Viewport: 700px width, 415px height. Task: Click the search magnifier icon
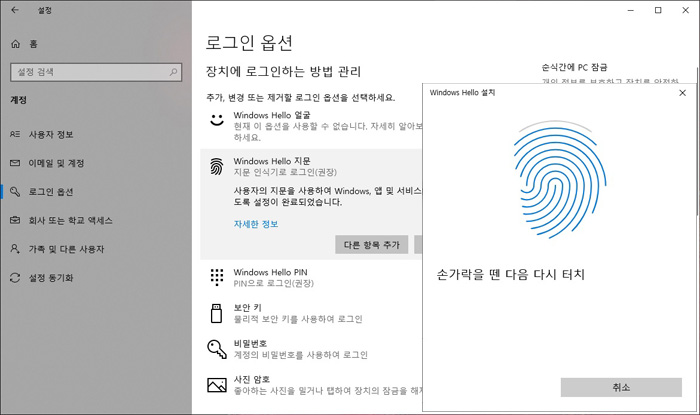[171, 73]
